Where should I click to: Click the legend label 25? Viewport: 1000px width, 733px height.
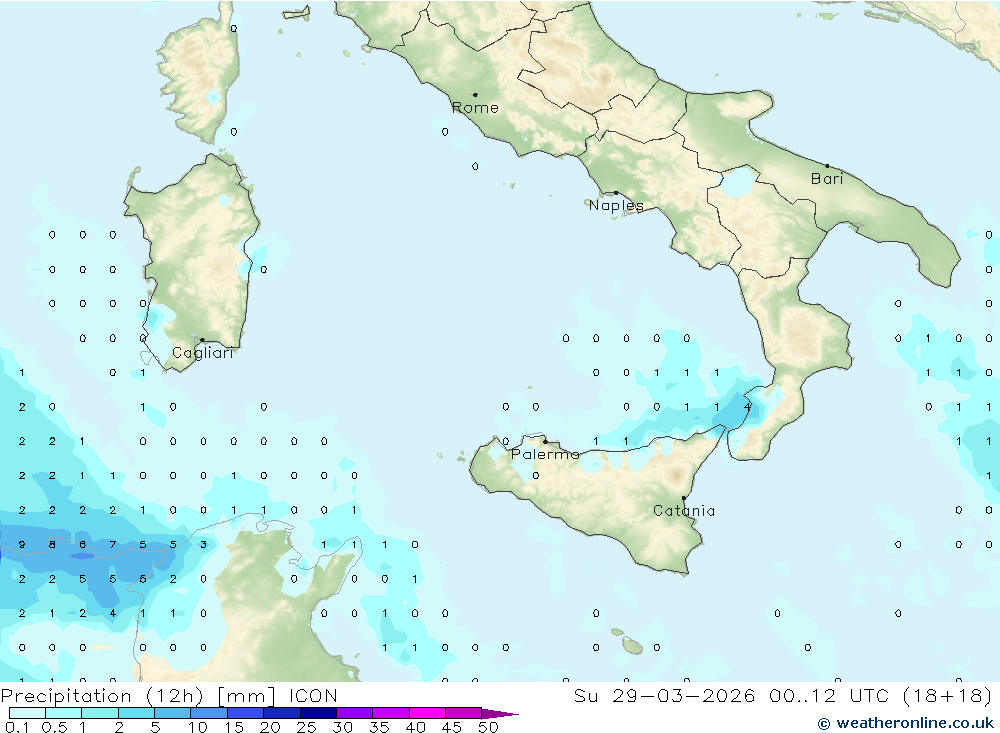(x=307, y=727)
